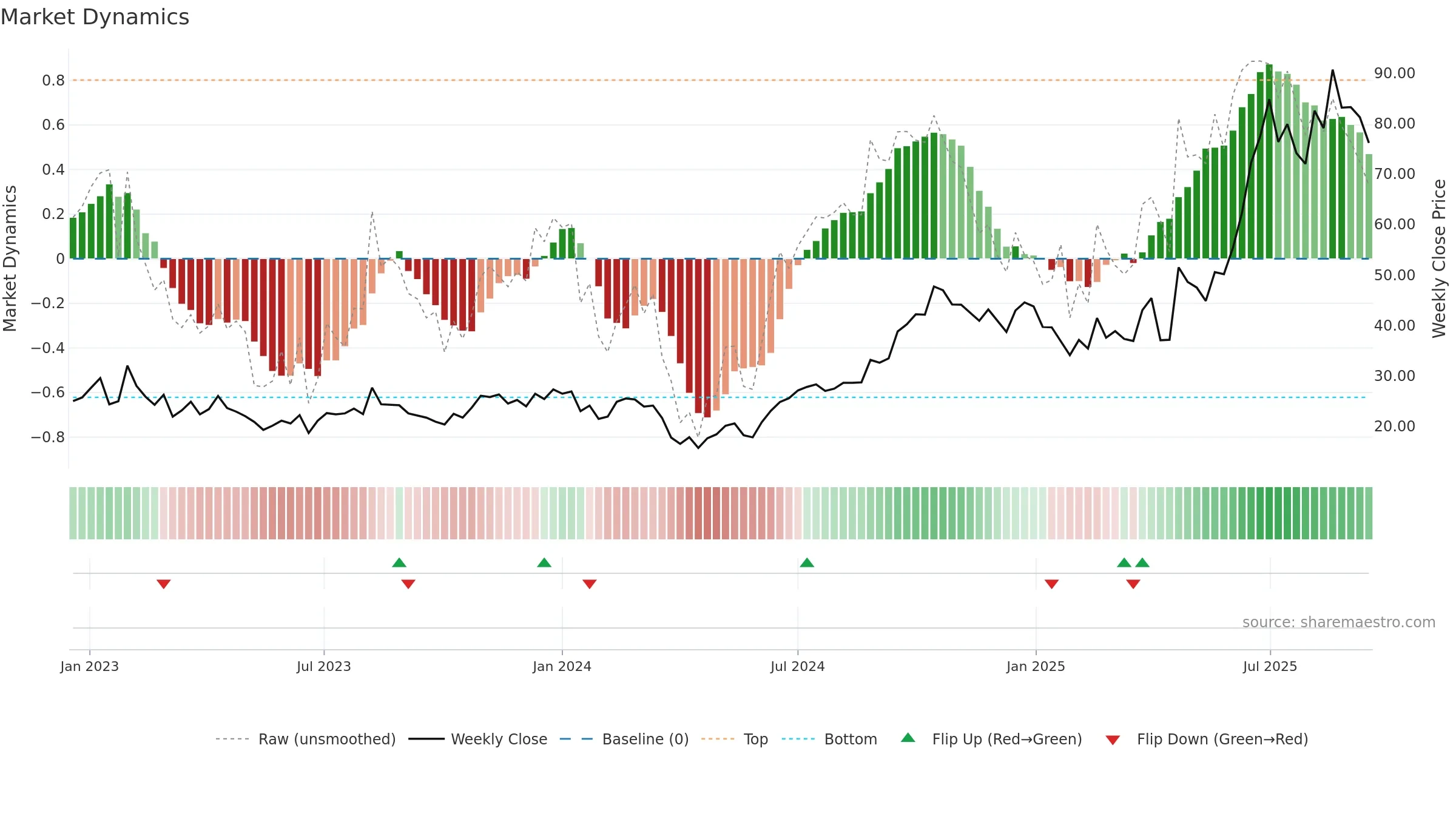Click the Jan 2023 x-axis label
Image resolution: width=1456 pixels, height=819 pixels.
[90, 666]
